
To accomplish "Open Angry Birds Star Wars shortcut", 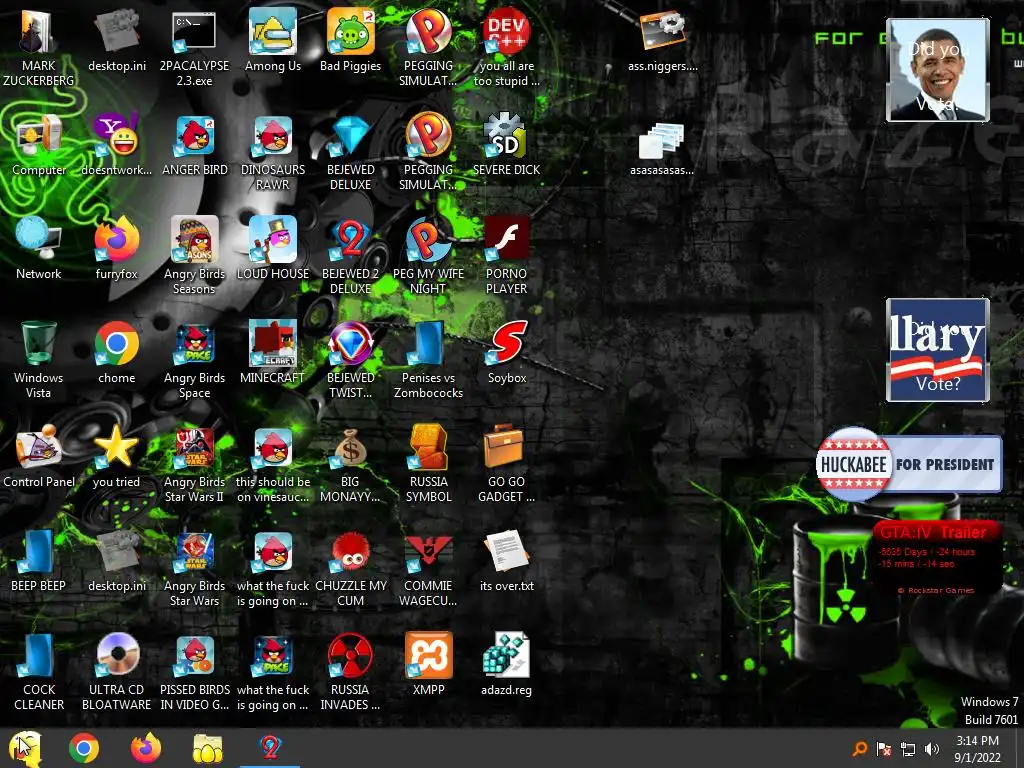I will pyautogui.click(x=195, y=567).
